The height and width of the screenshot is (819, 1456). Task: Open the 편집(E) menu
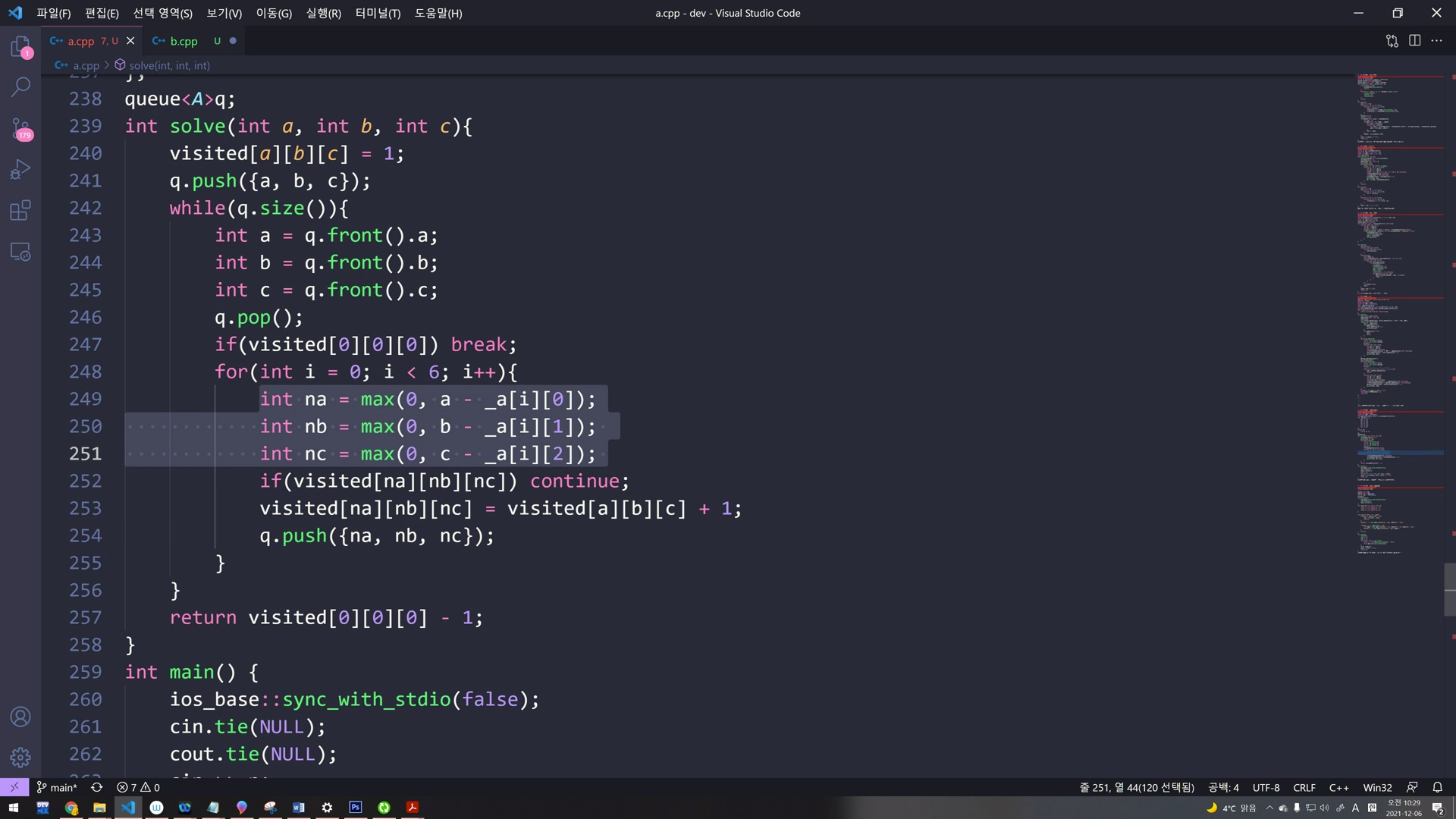102,13
